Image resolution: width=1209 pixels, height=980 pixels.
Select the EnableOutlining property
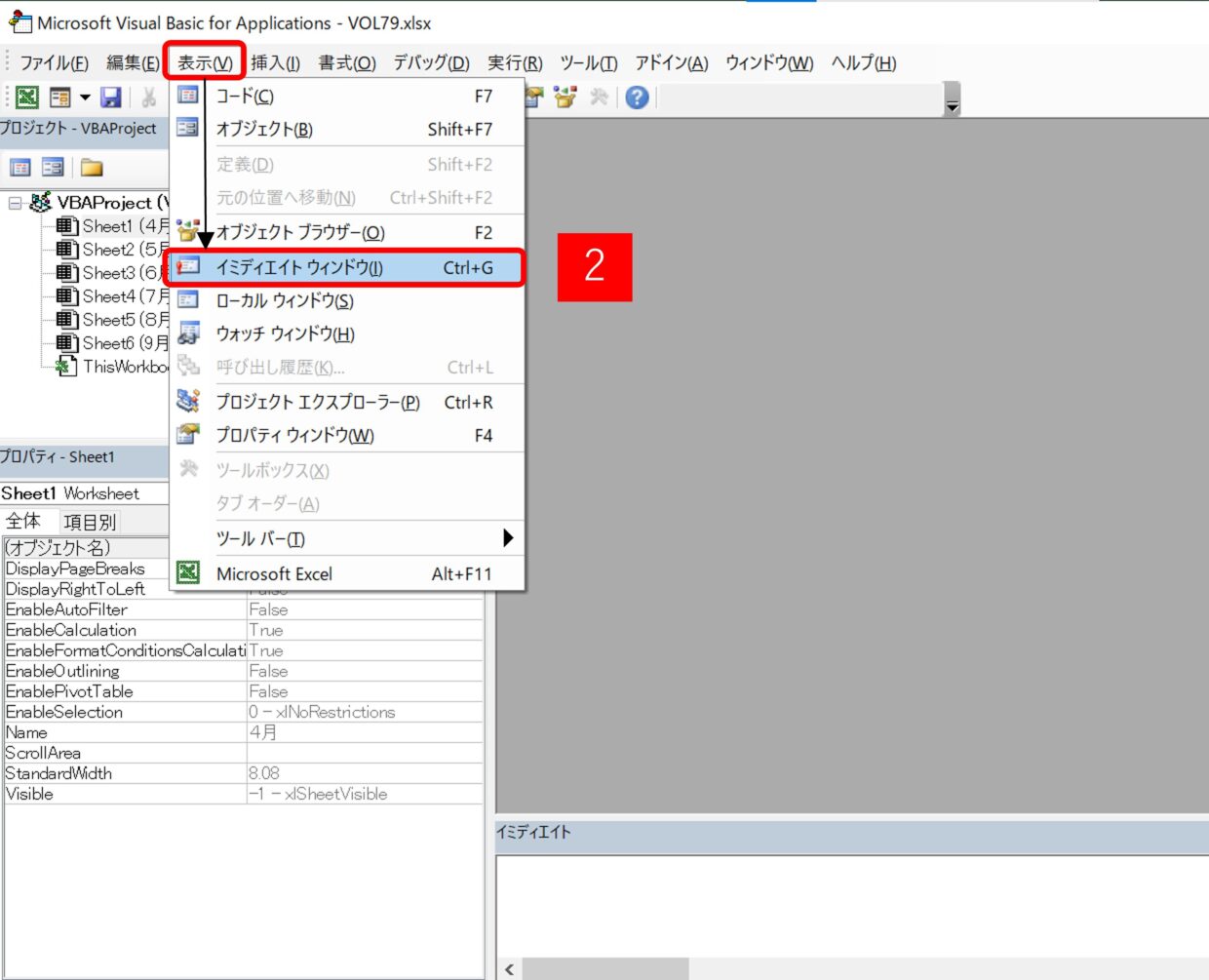[x=125, y=671]
